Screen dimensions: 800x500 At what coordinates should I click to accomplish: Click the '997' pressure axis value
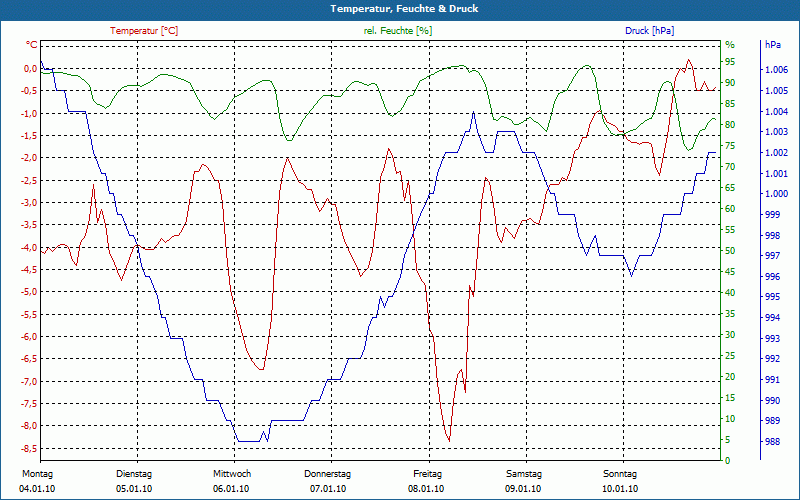pyautogui.click(x=772, y=256)
